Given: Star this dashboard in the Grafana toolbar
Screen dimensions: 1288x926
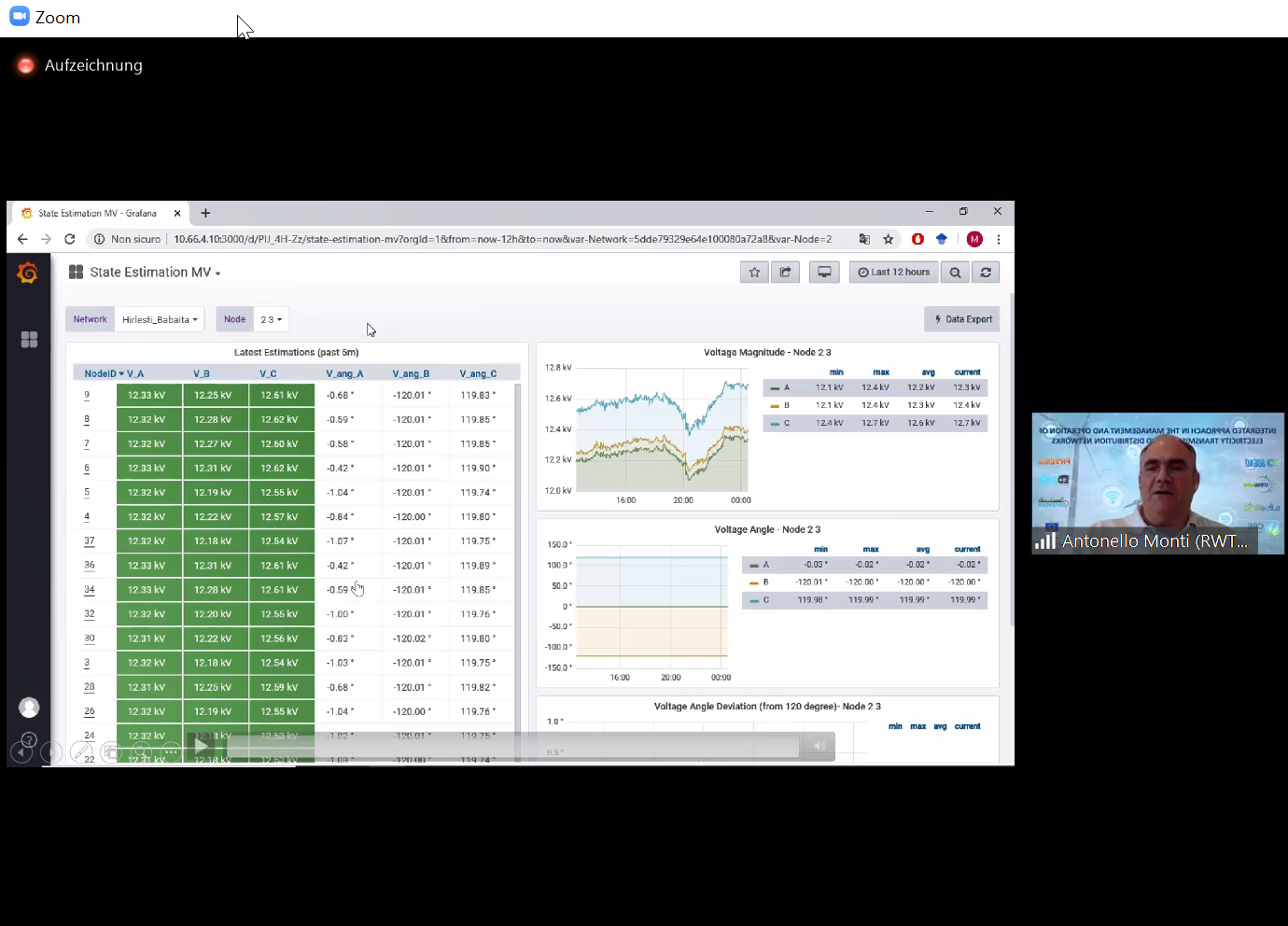Looking at the screenshot, I should [754, 273].
